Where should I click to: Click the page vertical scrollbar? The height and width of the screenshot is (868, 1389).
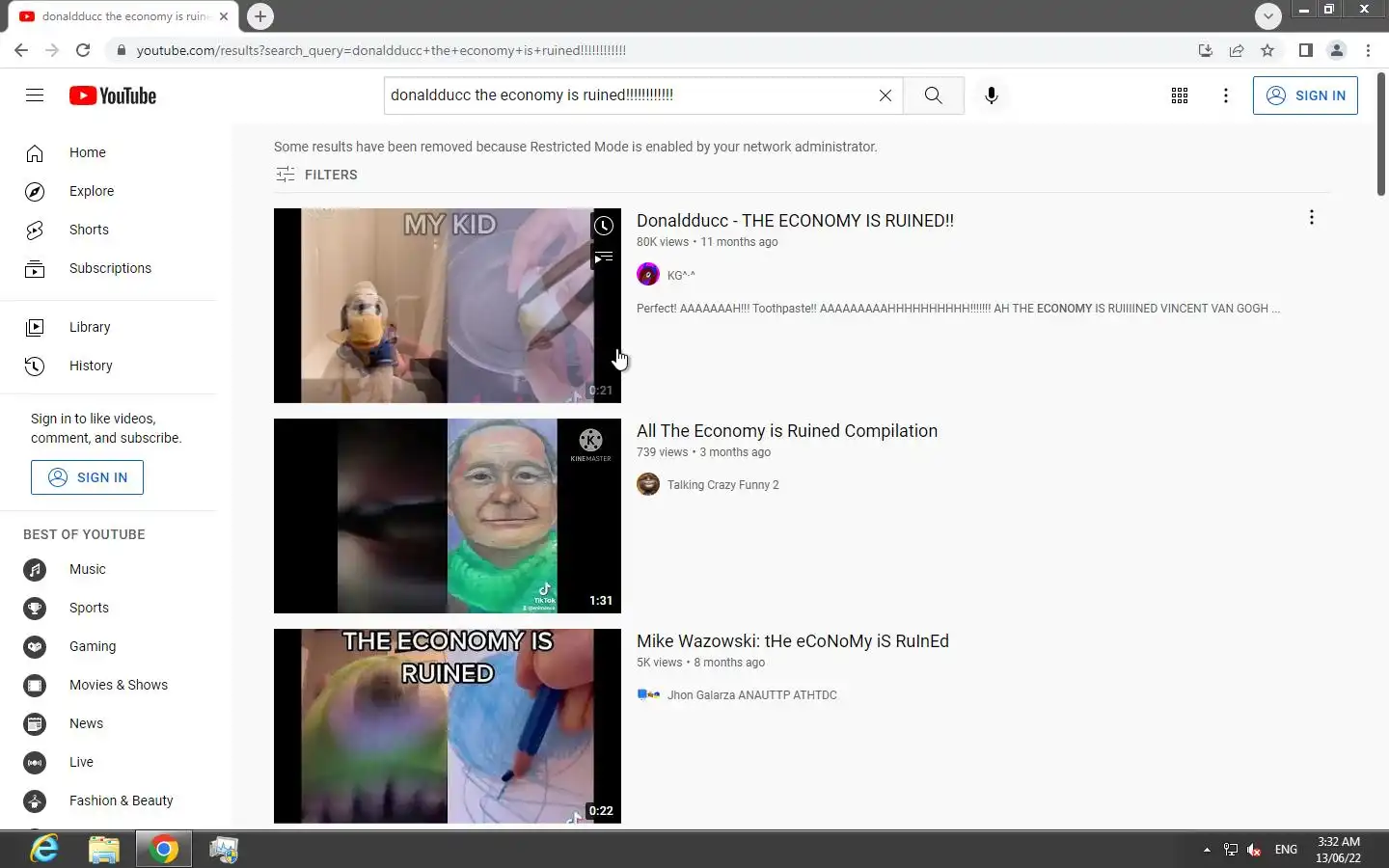tap(1381, 135)
